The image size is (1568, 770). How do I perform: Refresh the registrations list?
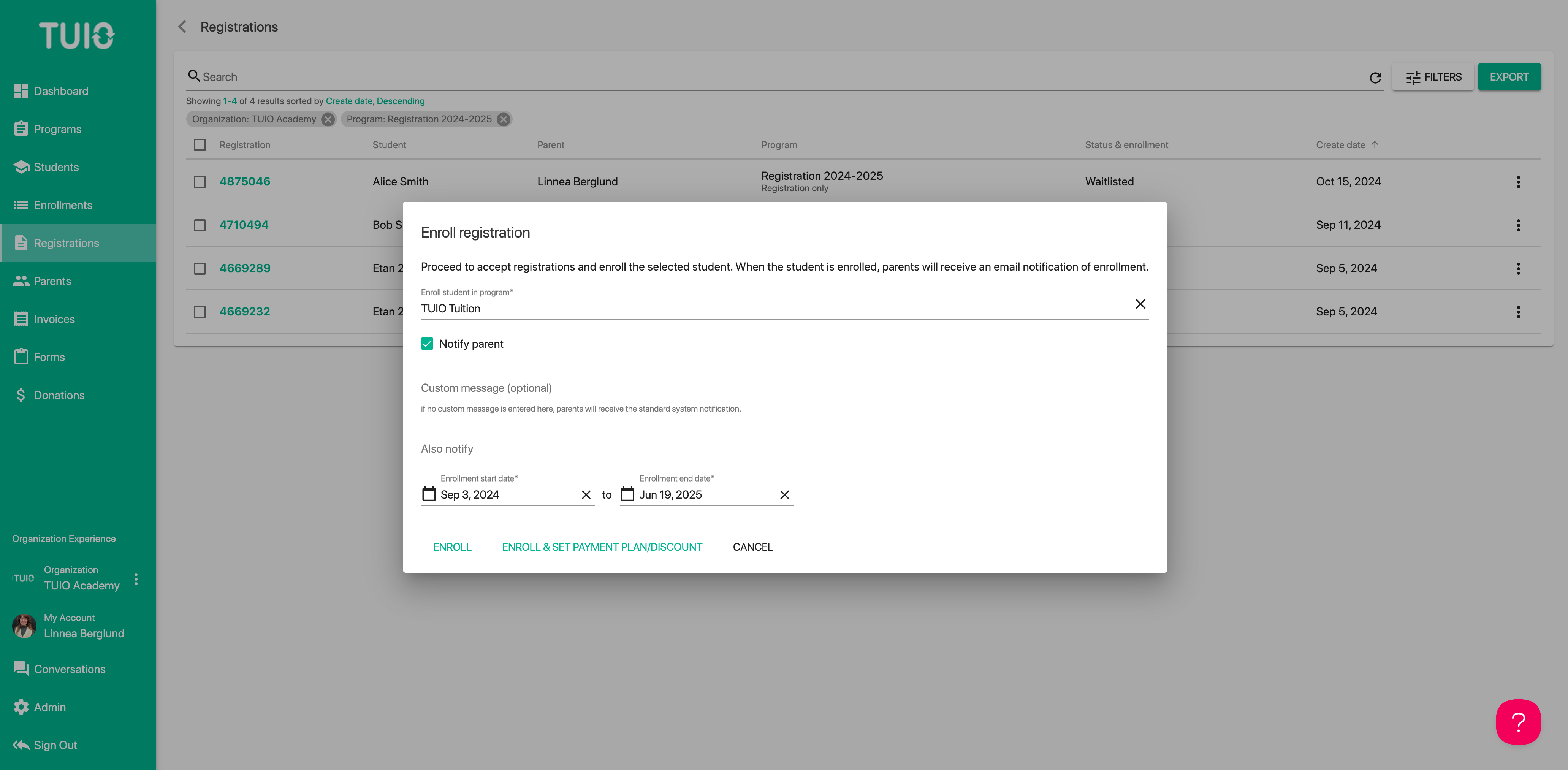pos(1376,77)
